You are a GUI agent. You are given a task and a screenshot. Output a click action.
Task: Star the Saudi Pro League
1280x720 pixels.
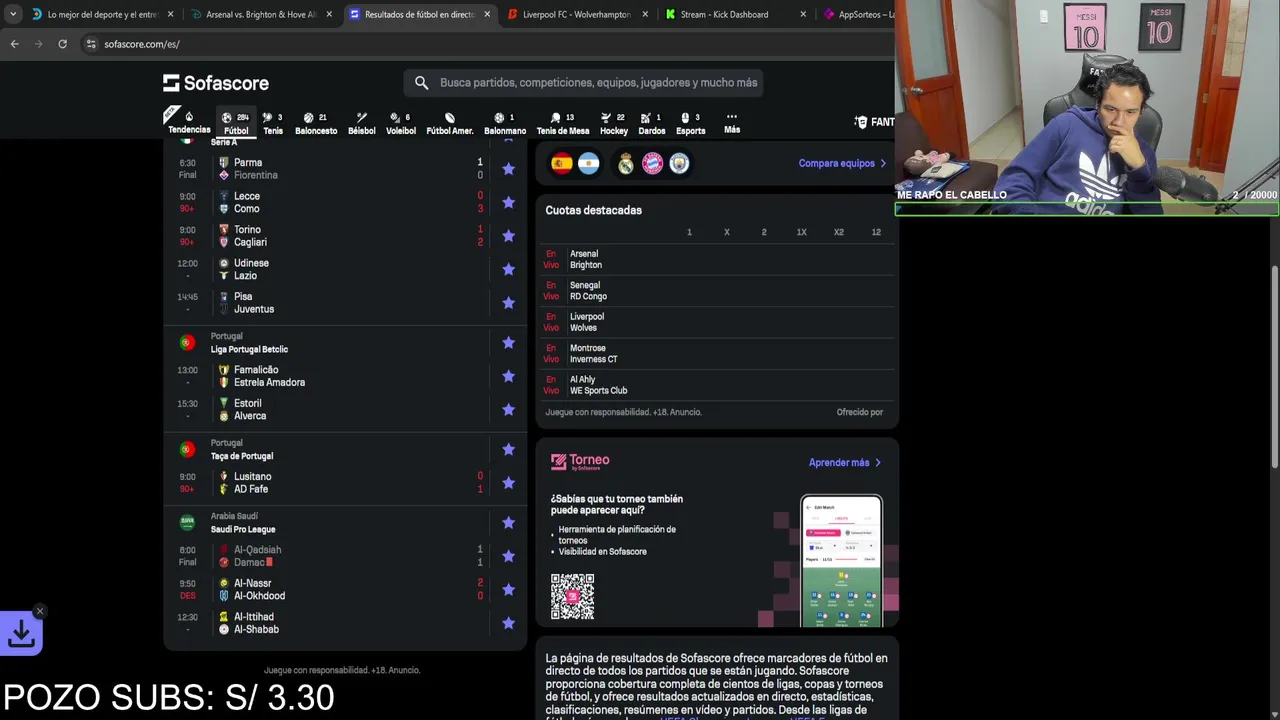click(x=508, y=523)
